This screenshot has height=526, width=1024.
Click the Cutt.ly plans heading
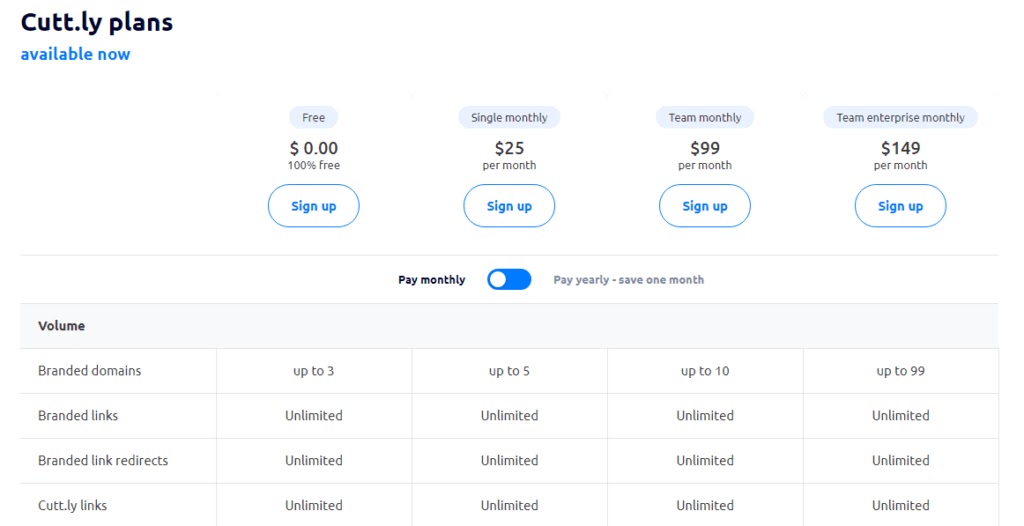[x=97, y=22]
